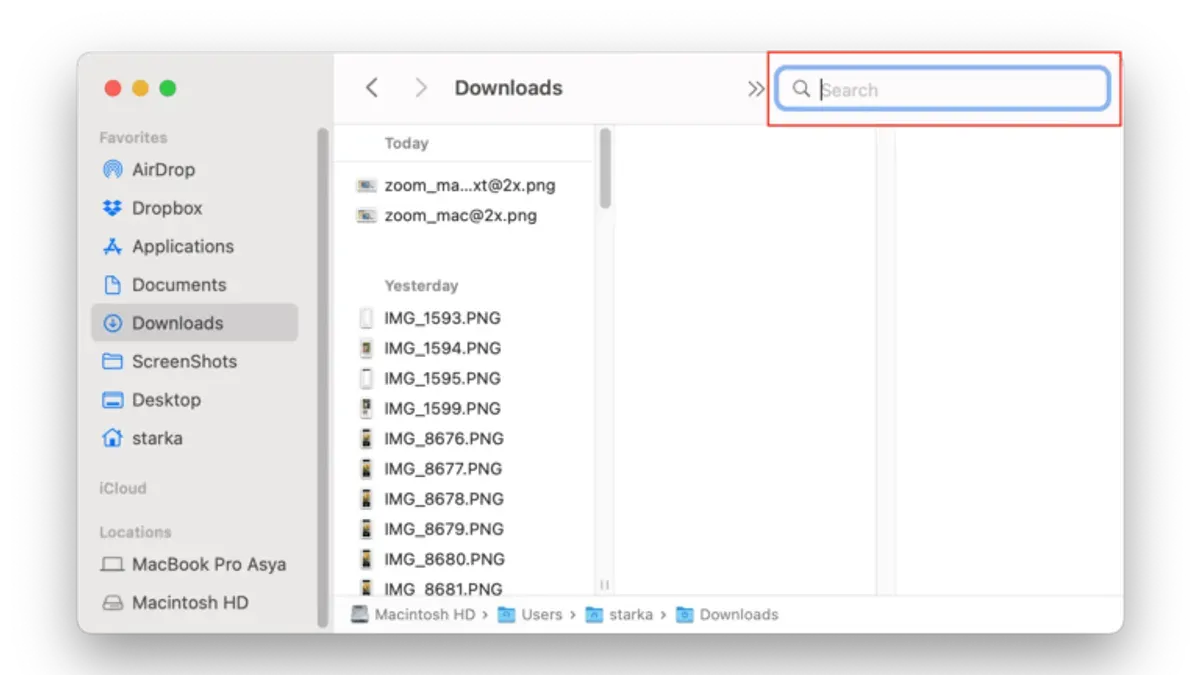Select file name IMG_1599.PNG

(443, 408)
